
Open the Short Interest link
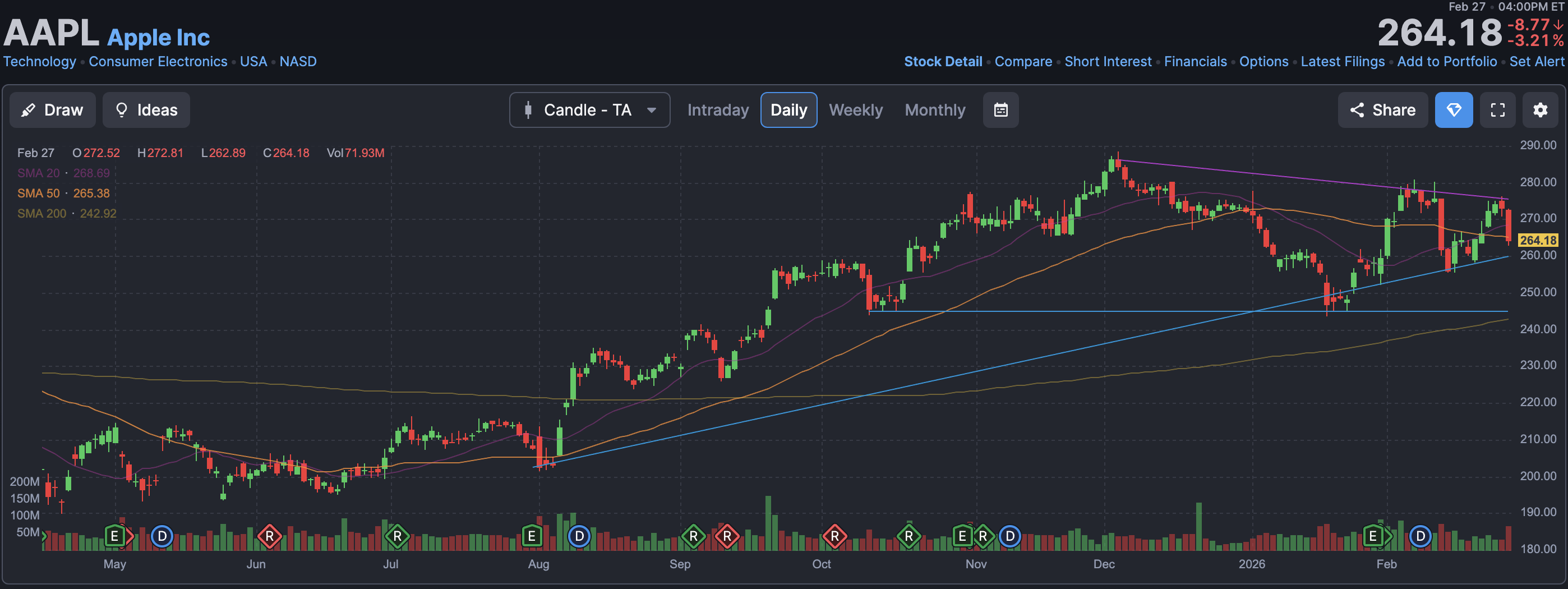[x=1108, y=62]
